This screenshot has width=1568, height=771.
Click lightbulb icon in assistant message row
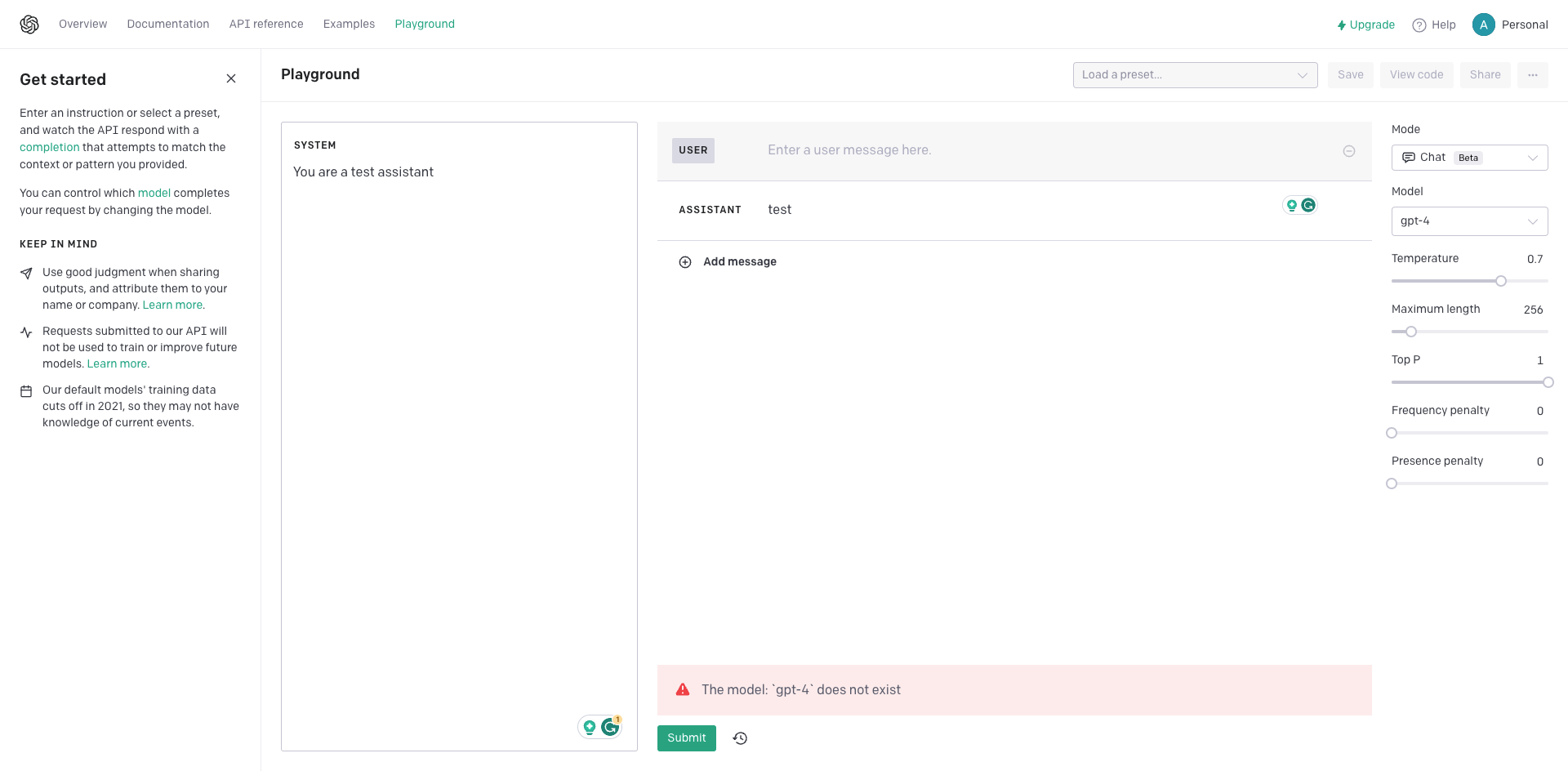[1292, 205]
